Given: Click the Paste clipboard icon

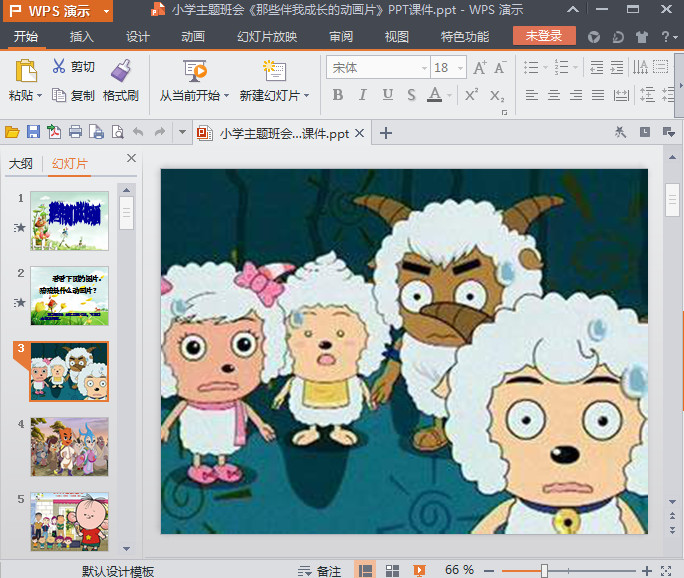Looking at the screenshot, I should click(x=26, y=71).
